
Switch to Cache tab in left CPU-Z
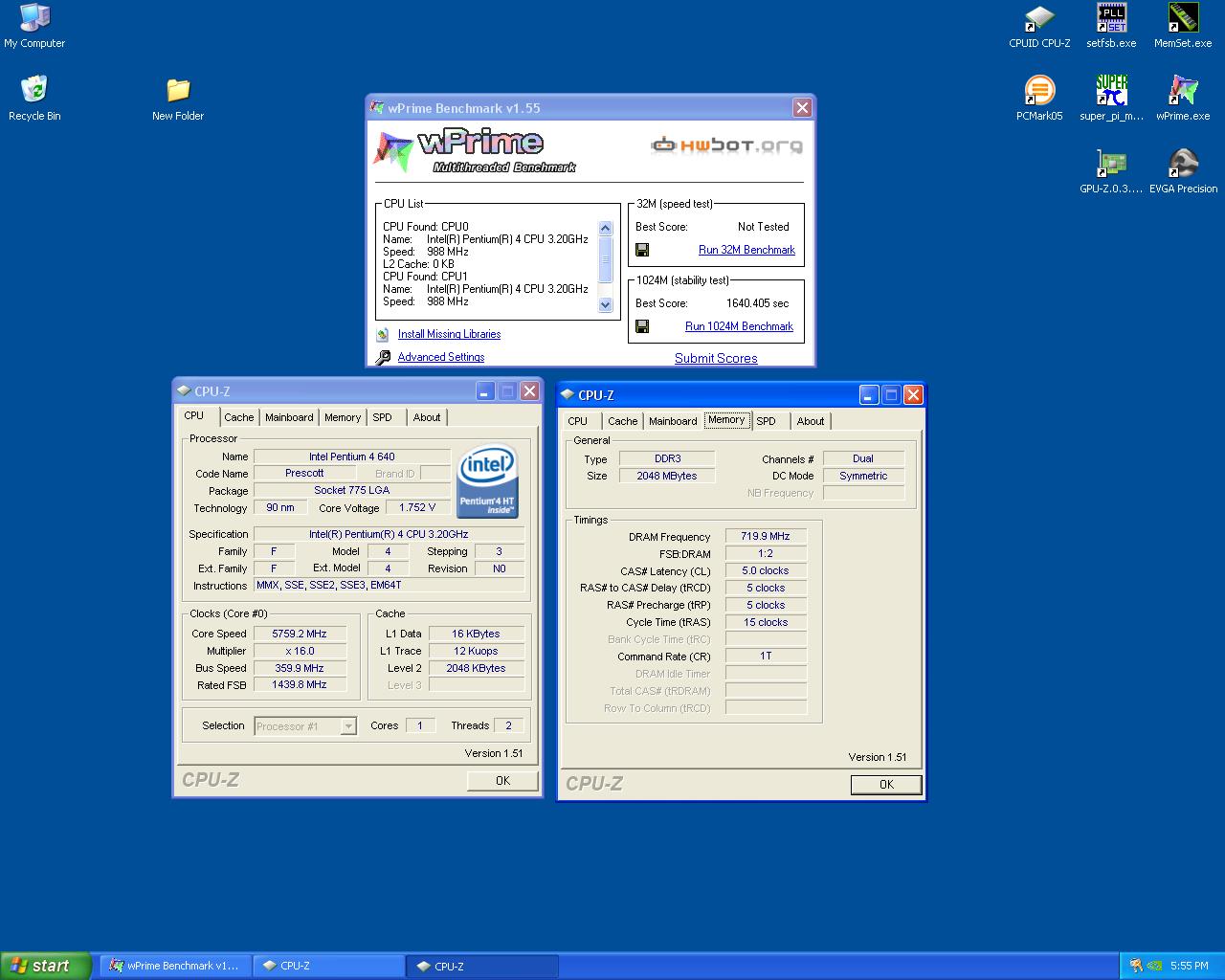click(239, 417)
